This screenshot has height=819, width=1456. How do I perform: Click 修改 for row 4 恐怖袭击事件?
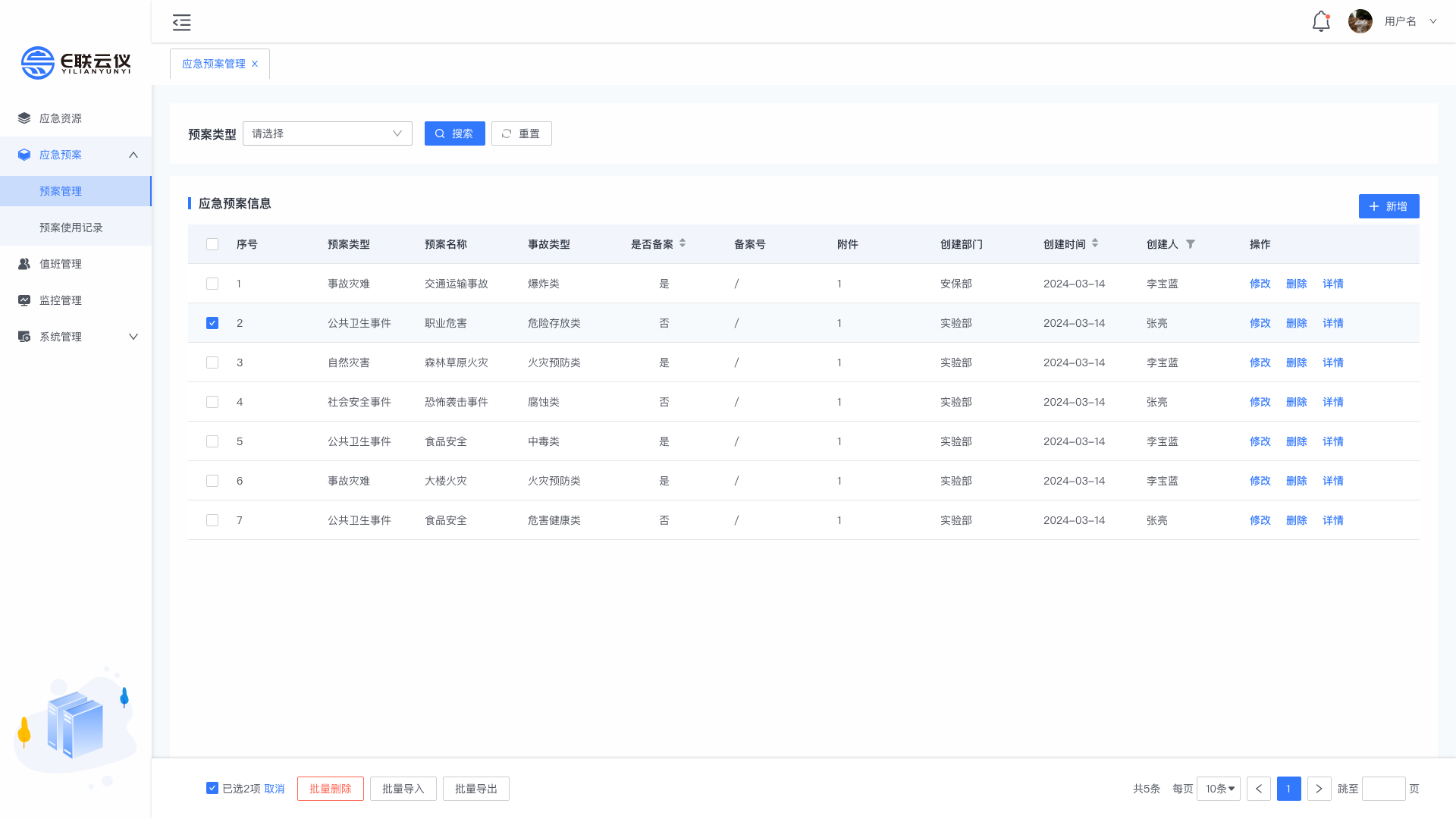(1260, 402)
